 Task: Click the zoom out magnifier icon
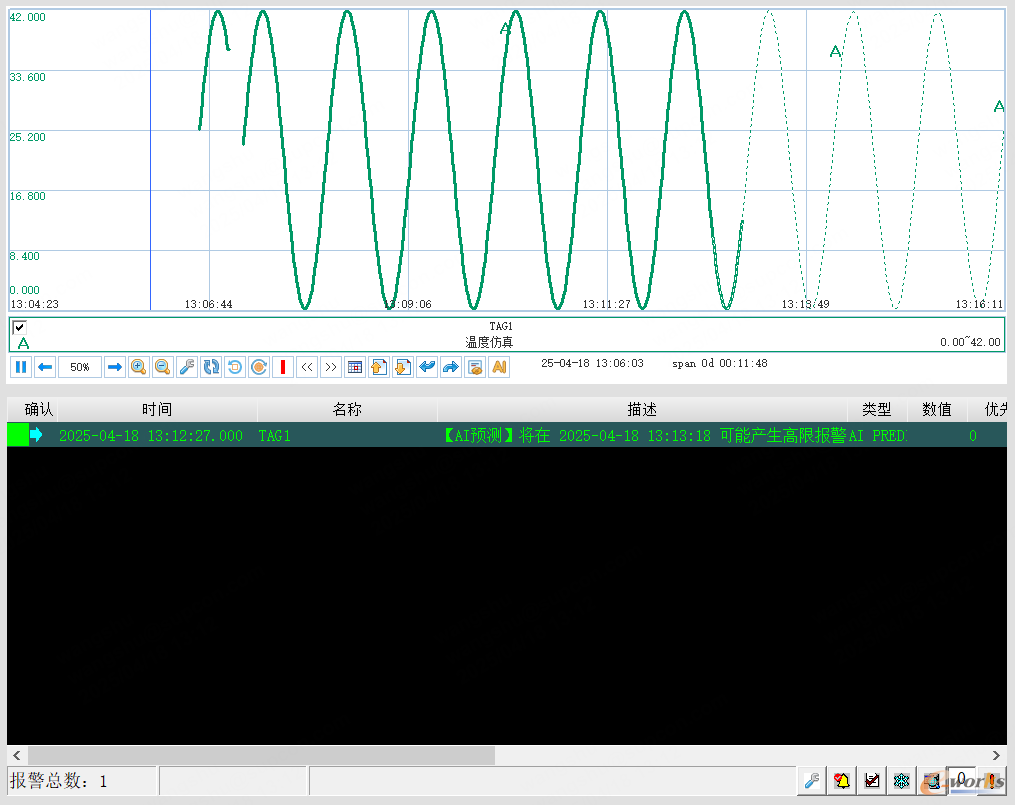[162, 367]
